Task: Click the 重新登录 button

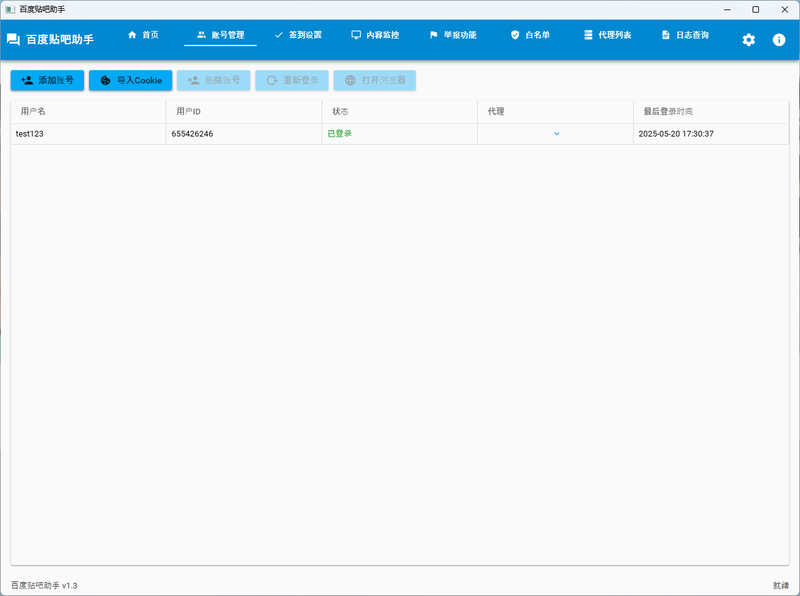Action: tap(292, 80)
